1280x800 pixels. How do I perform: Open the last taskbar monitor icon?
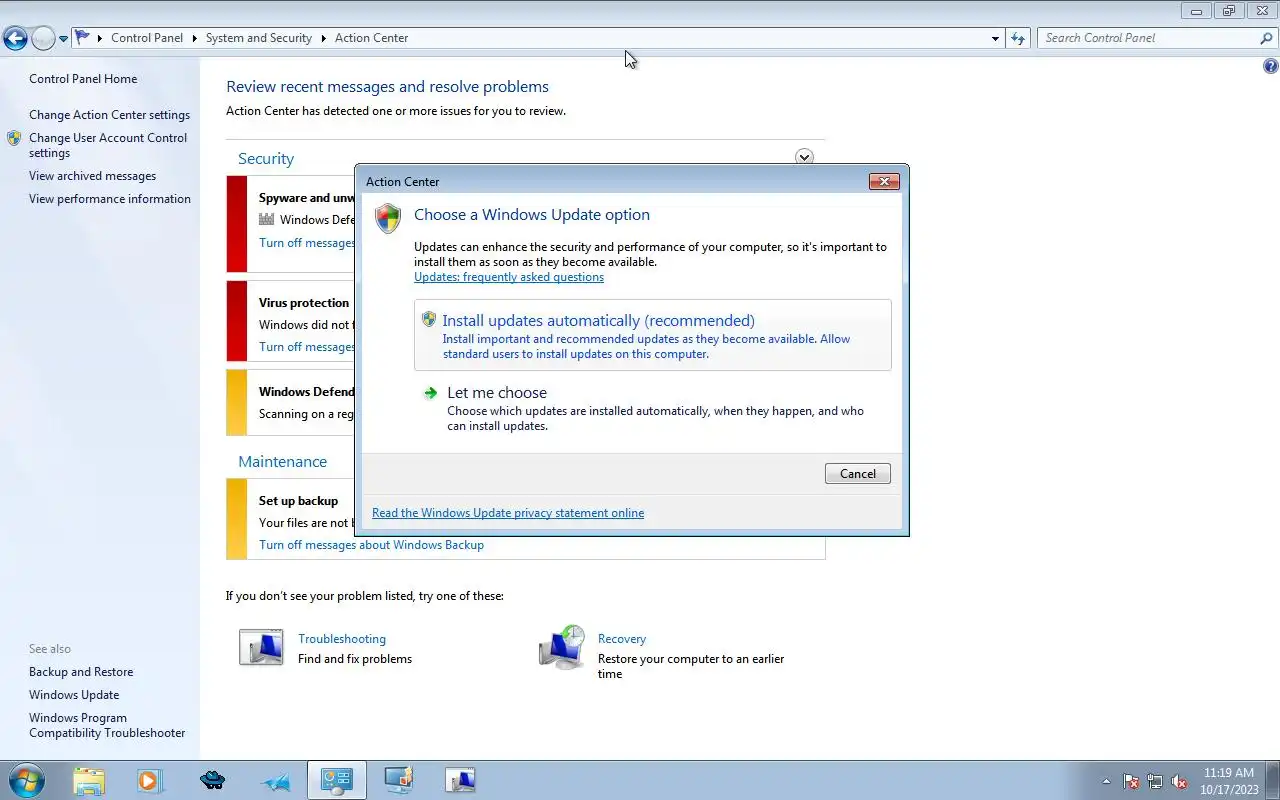click(460, 780)
